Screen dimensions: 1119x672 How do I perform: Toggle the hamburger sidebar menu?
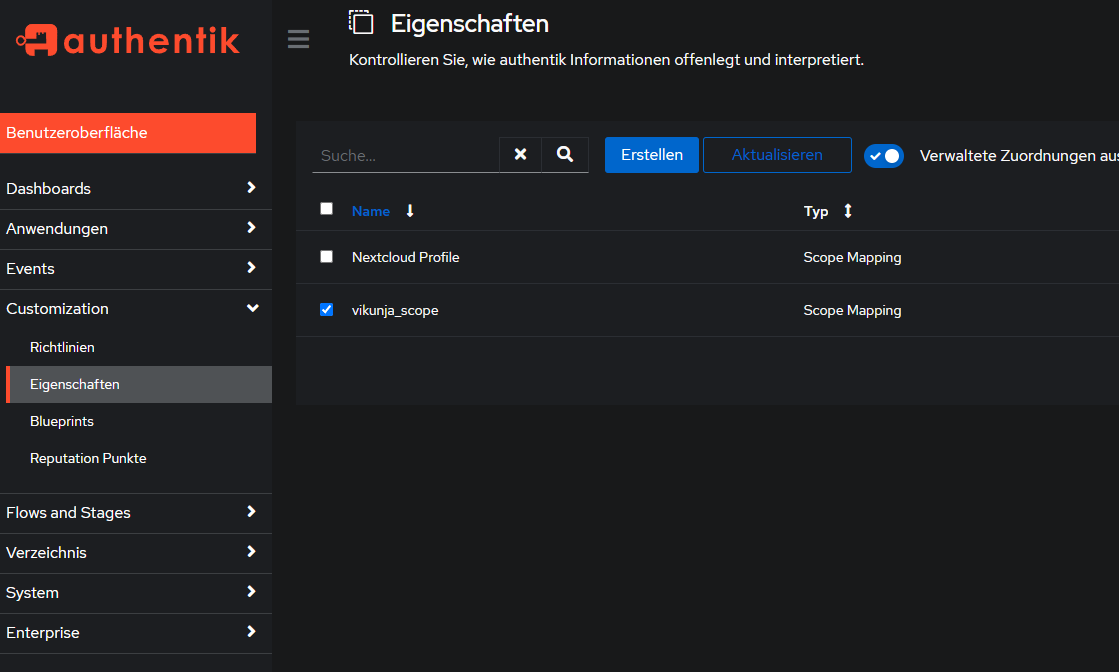[x=298, y=40]
